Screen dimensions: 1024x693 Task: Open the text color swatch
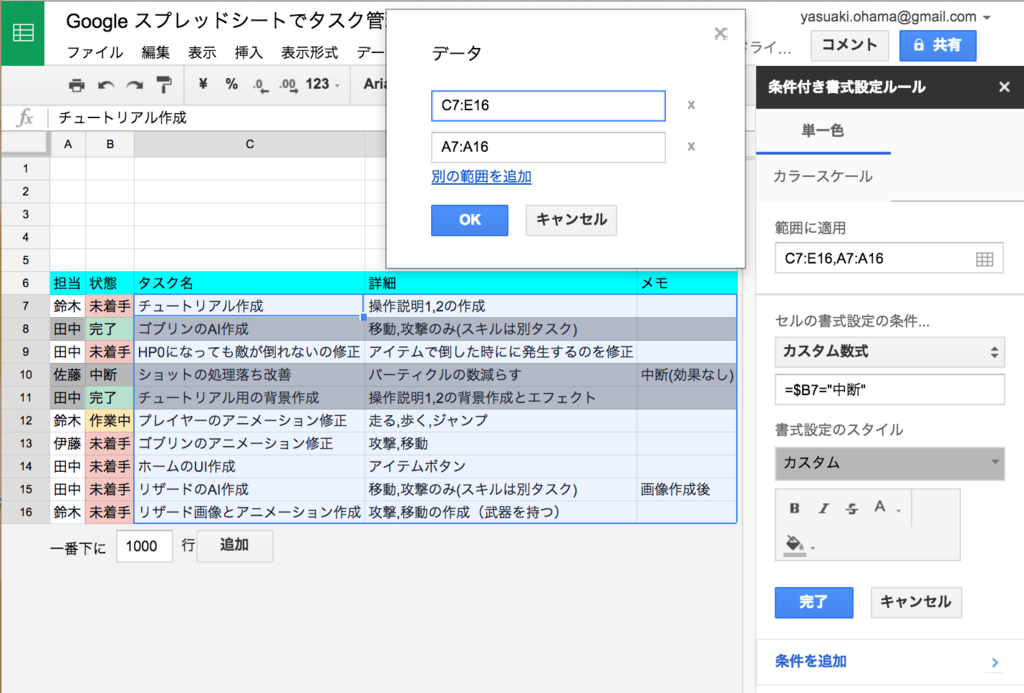(879, 507)
